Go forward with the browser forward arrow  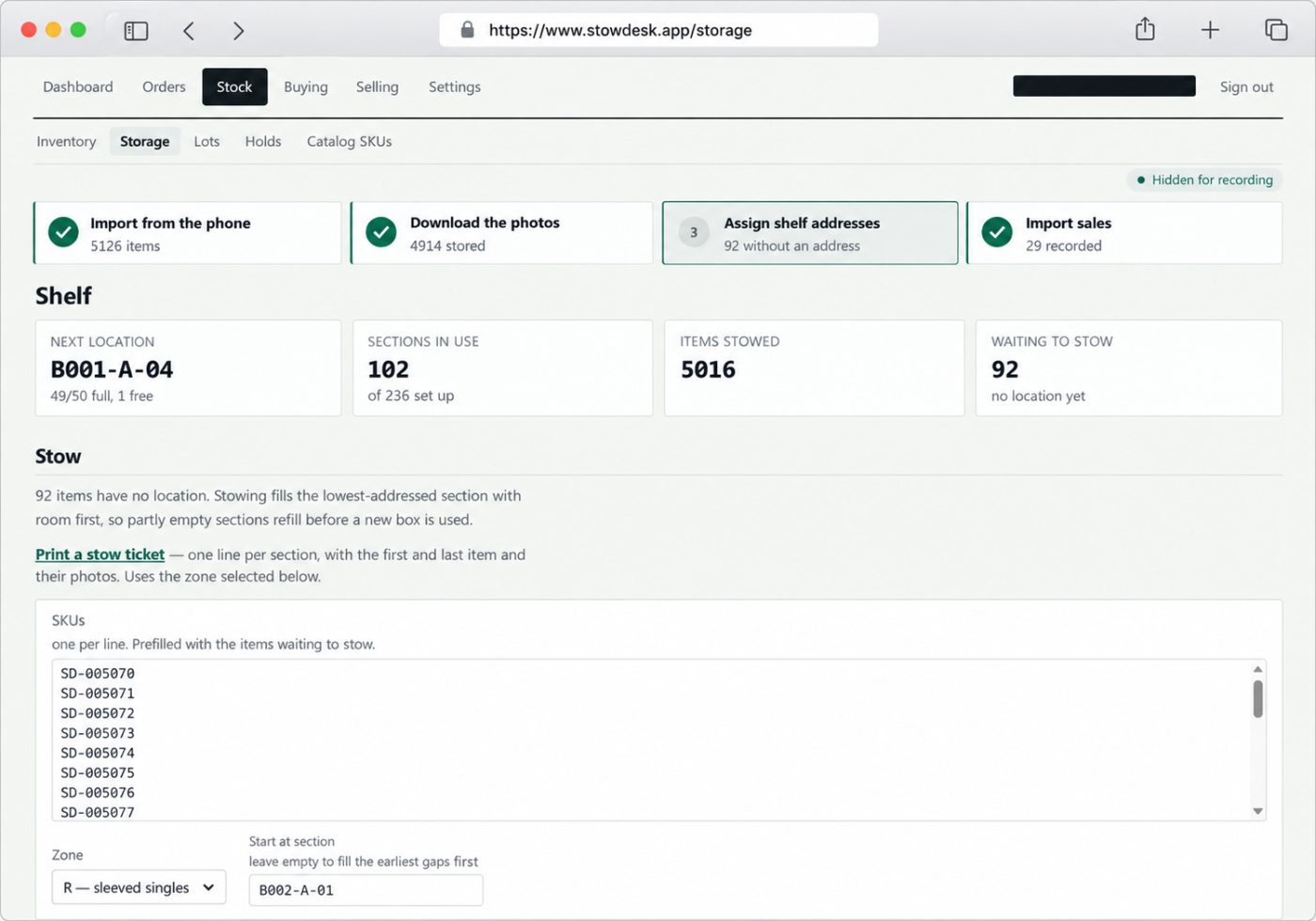238,31
